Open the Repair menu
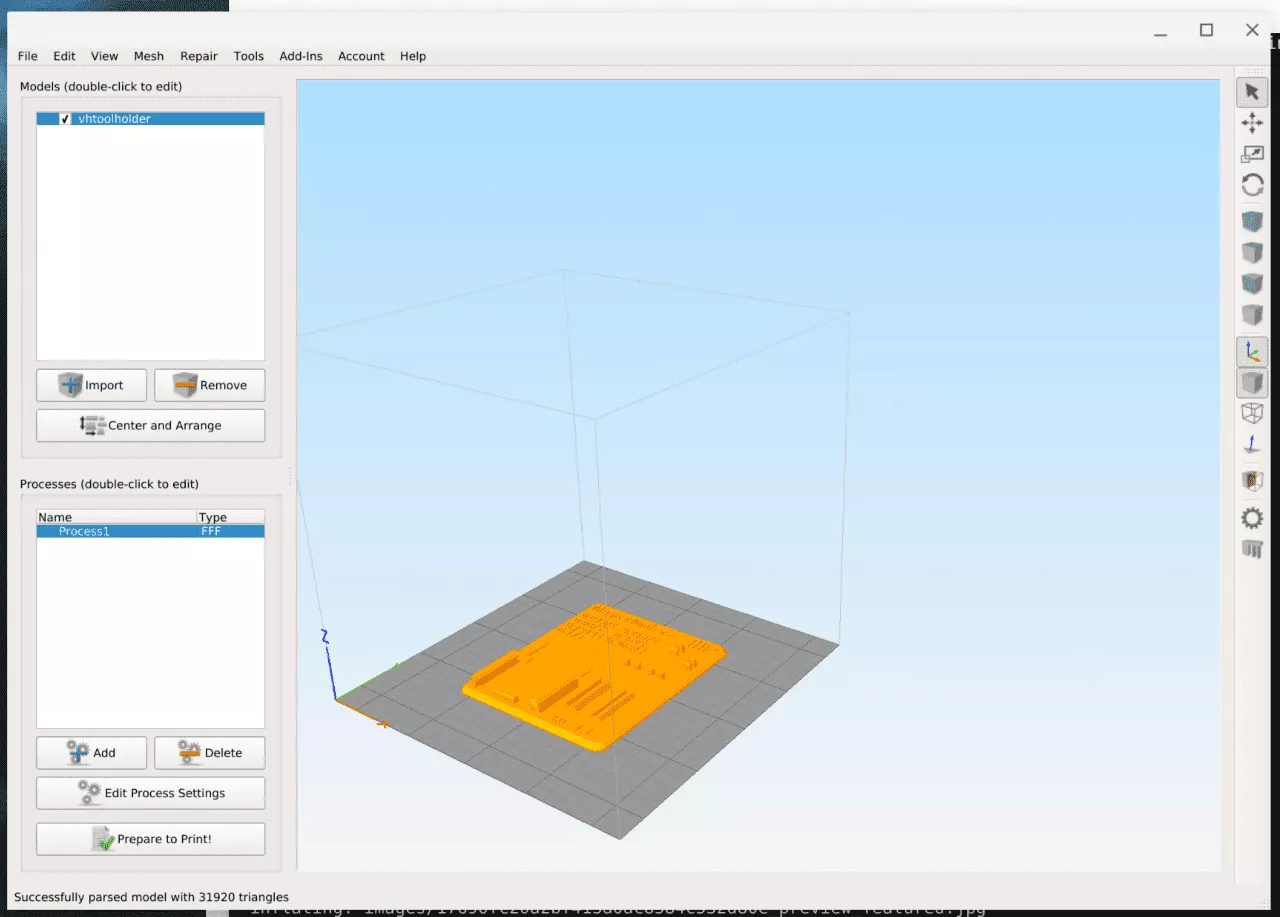This screenshot has height=917, width=1280. 199,56
